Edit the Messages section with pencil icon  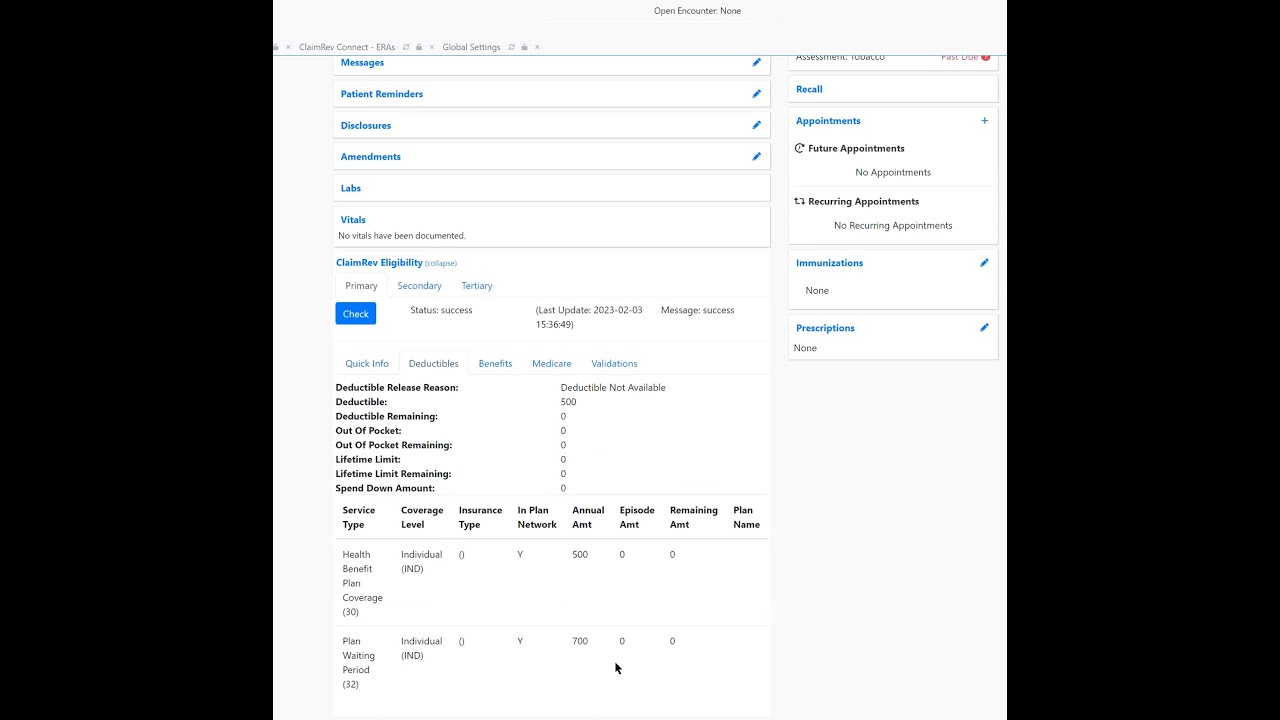756,62
